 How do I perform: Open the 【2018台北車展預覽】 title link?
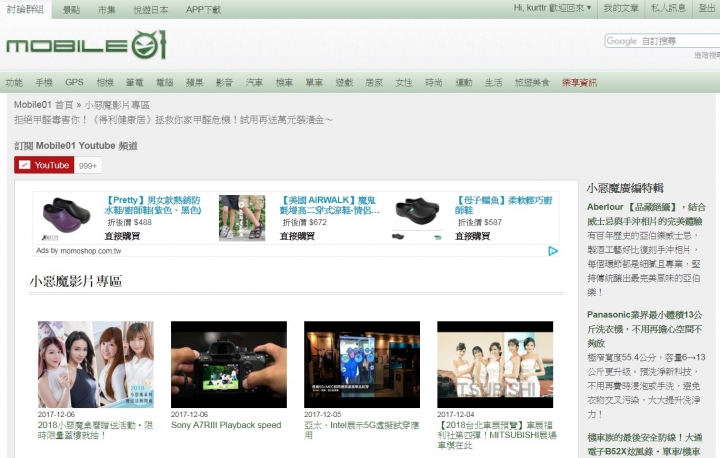[497, 435]
